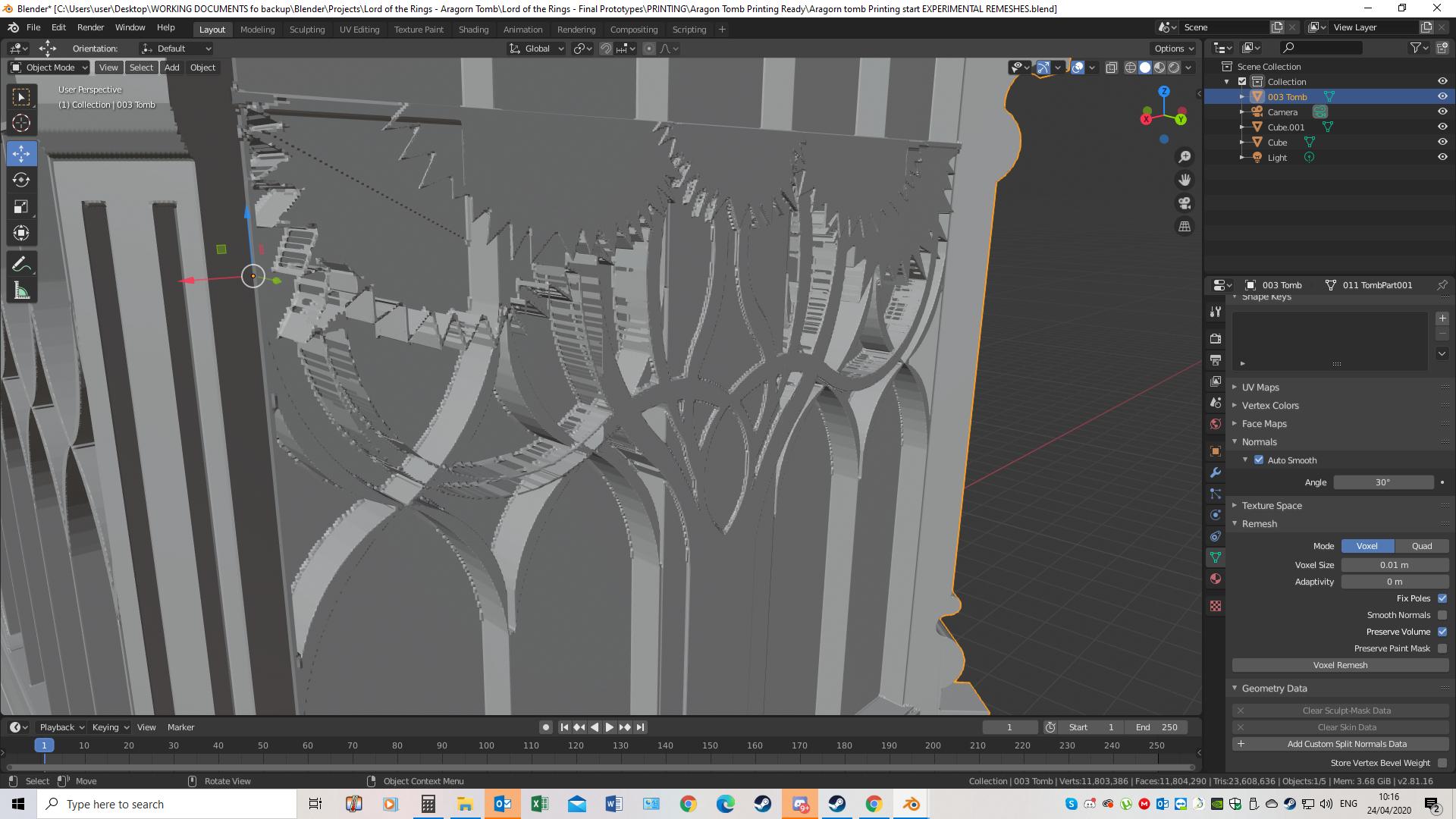
Task: Select the Rotate tool in the toolbar
Action: (21, 180)
